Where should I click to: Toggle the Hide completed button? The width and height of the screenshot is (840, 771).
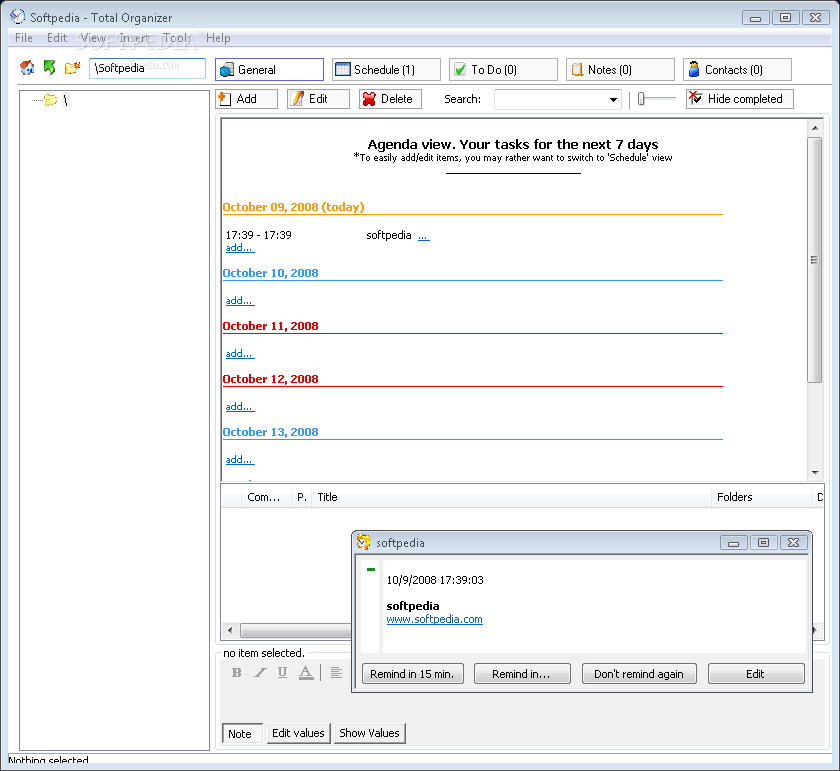(739, 99)
